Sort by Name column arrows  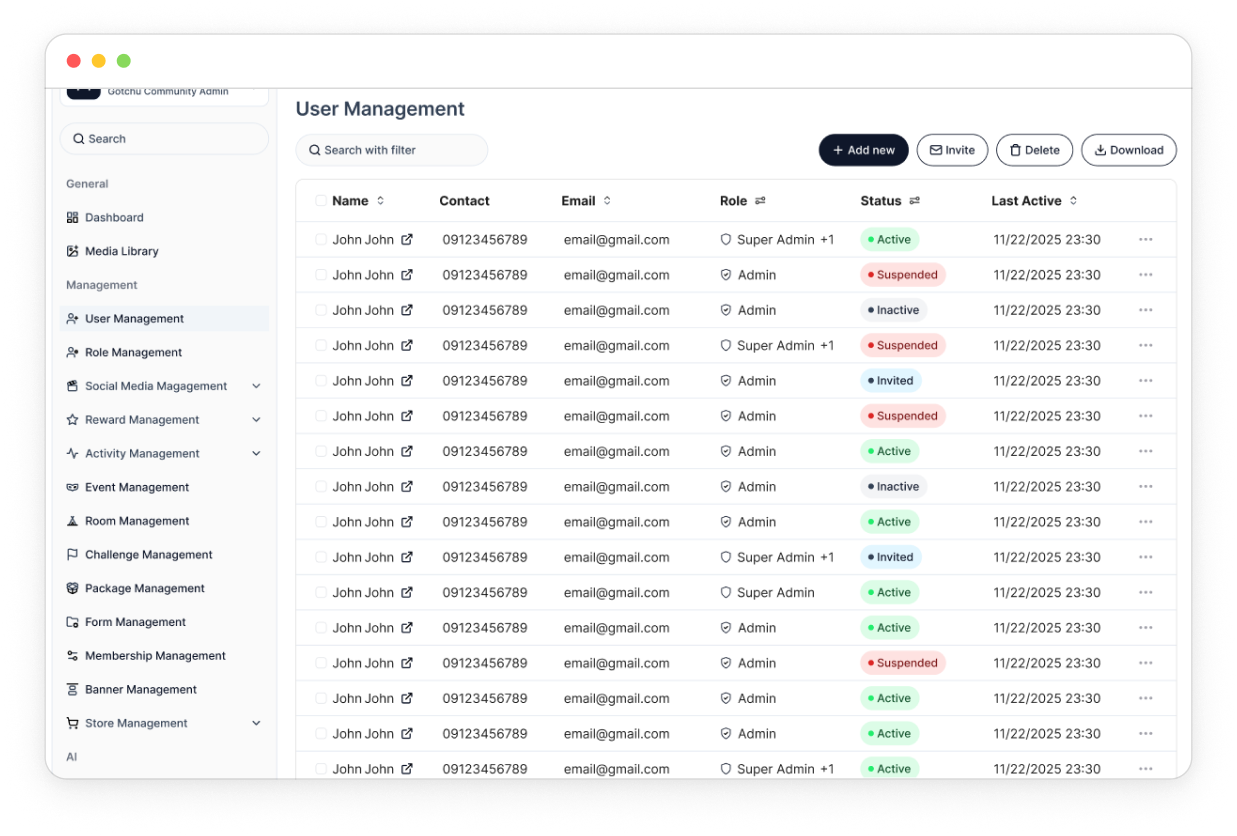(380, 201)
